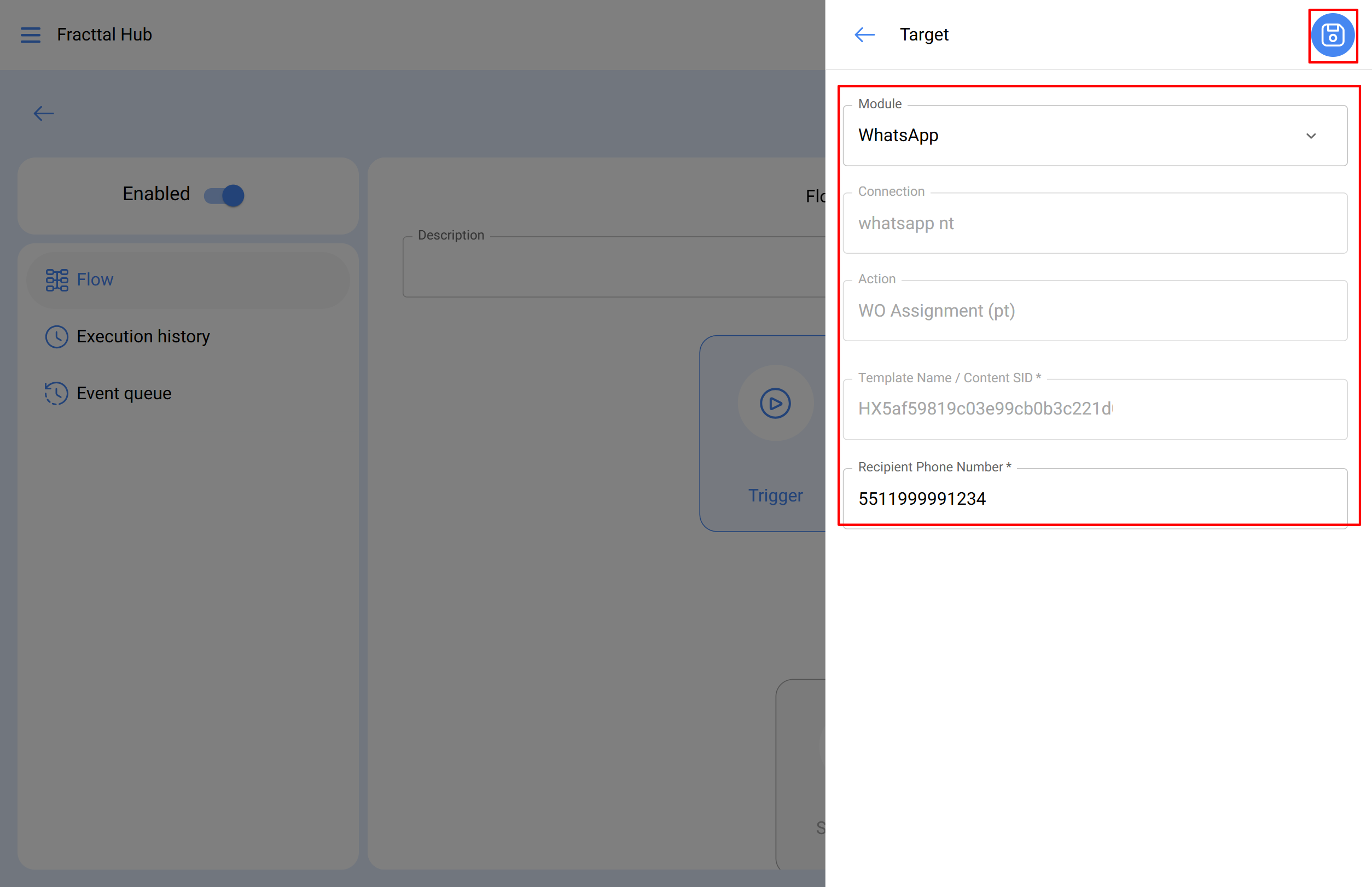The height and width of the screenshot is (887, 1372).
Task: Click the blue save disk icon
Action: coord(1332,35)
